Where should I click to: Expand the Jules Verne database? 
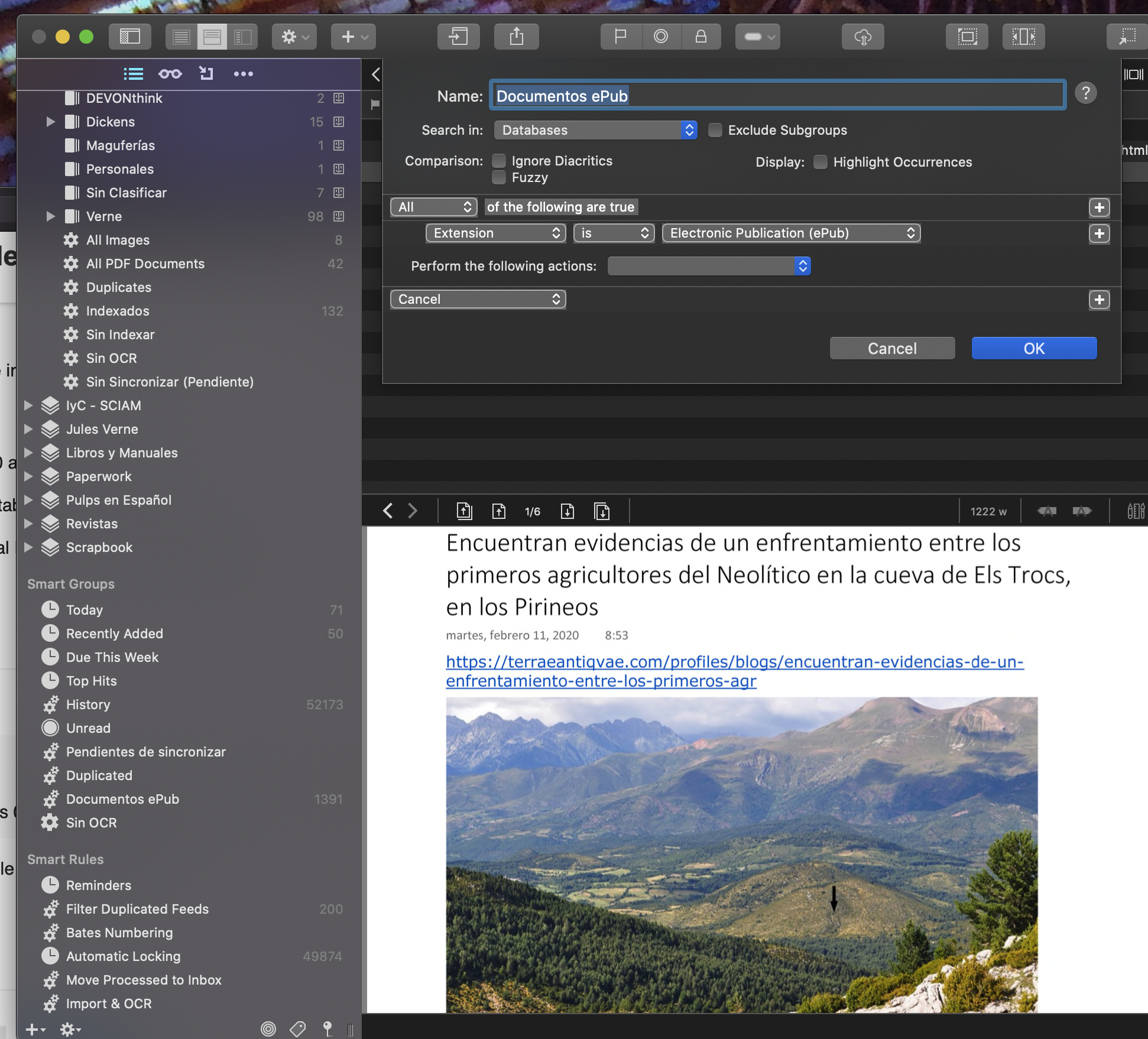[28, 429]
